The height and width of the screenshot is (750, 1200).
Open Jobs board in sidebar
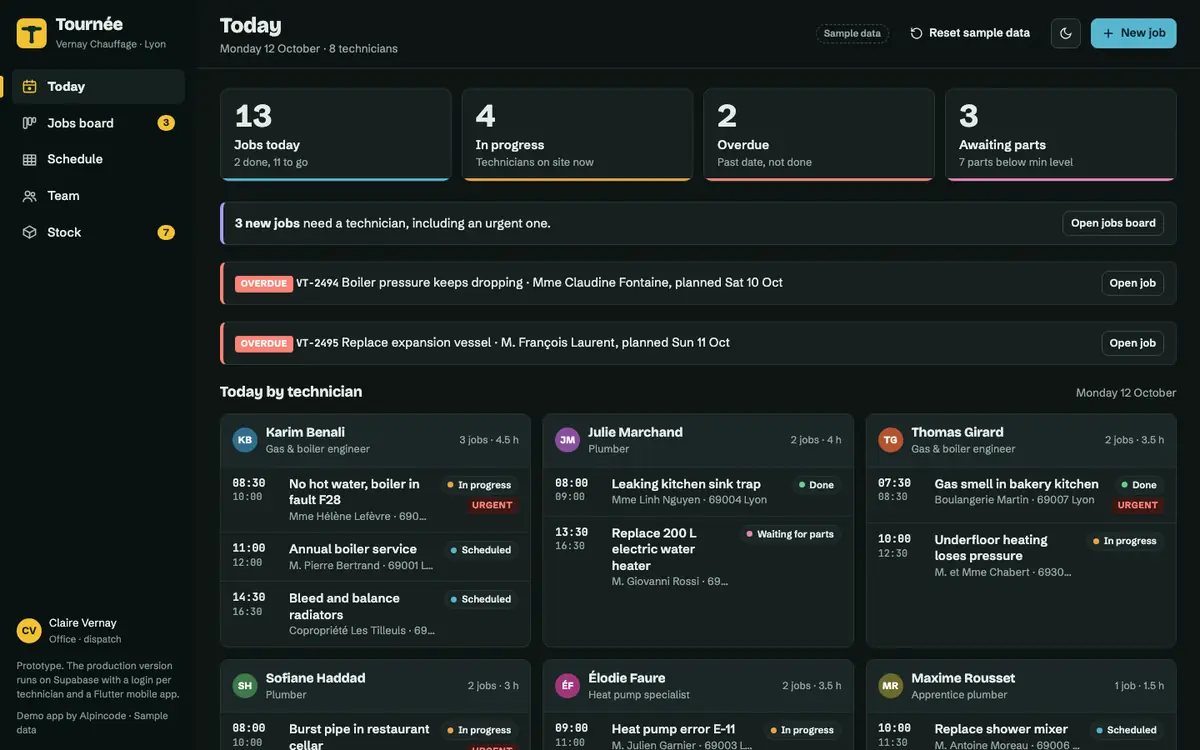[98, 123]
